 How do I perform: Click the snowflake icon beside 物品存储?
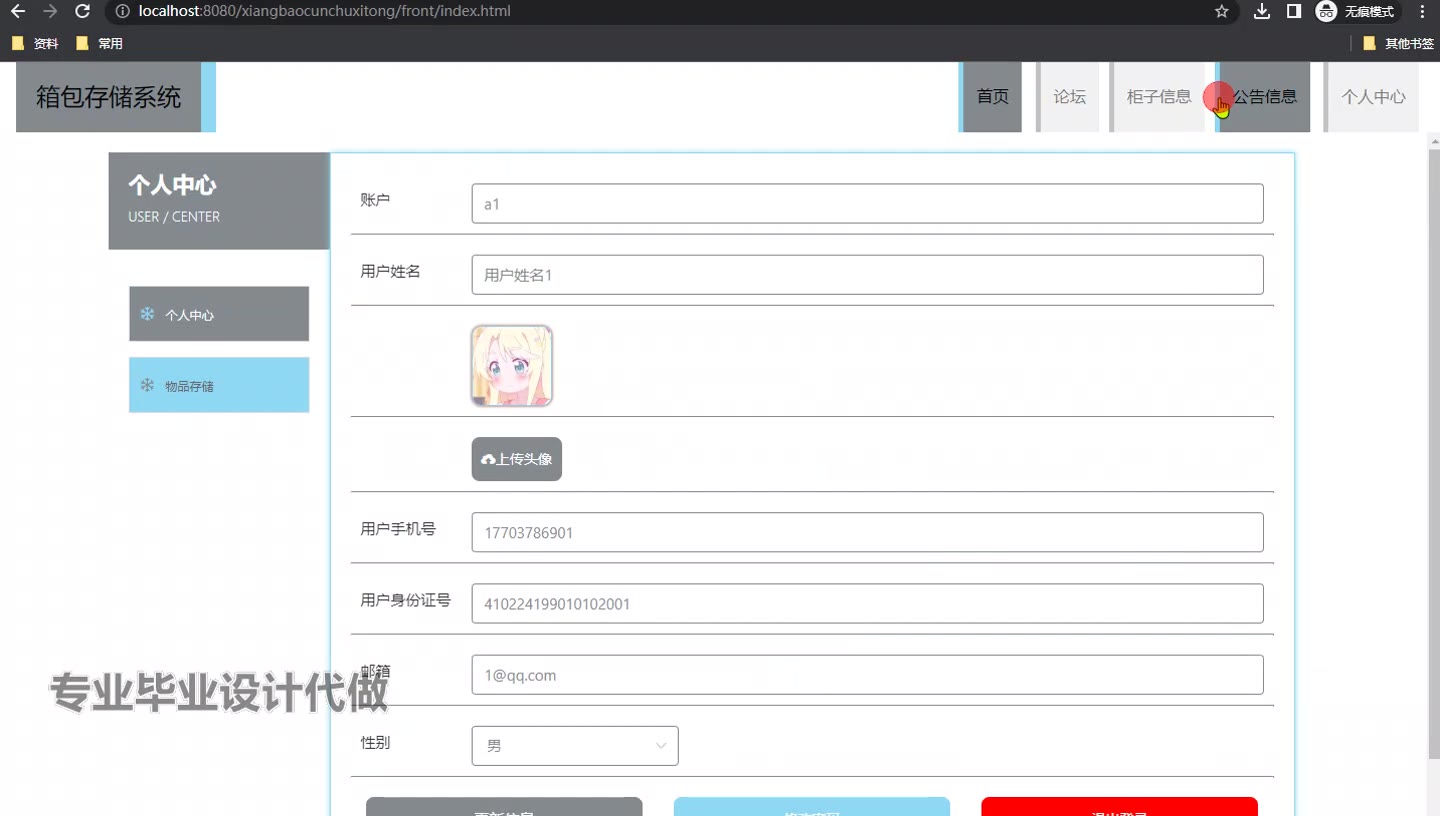point(147,385)
